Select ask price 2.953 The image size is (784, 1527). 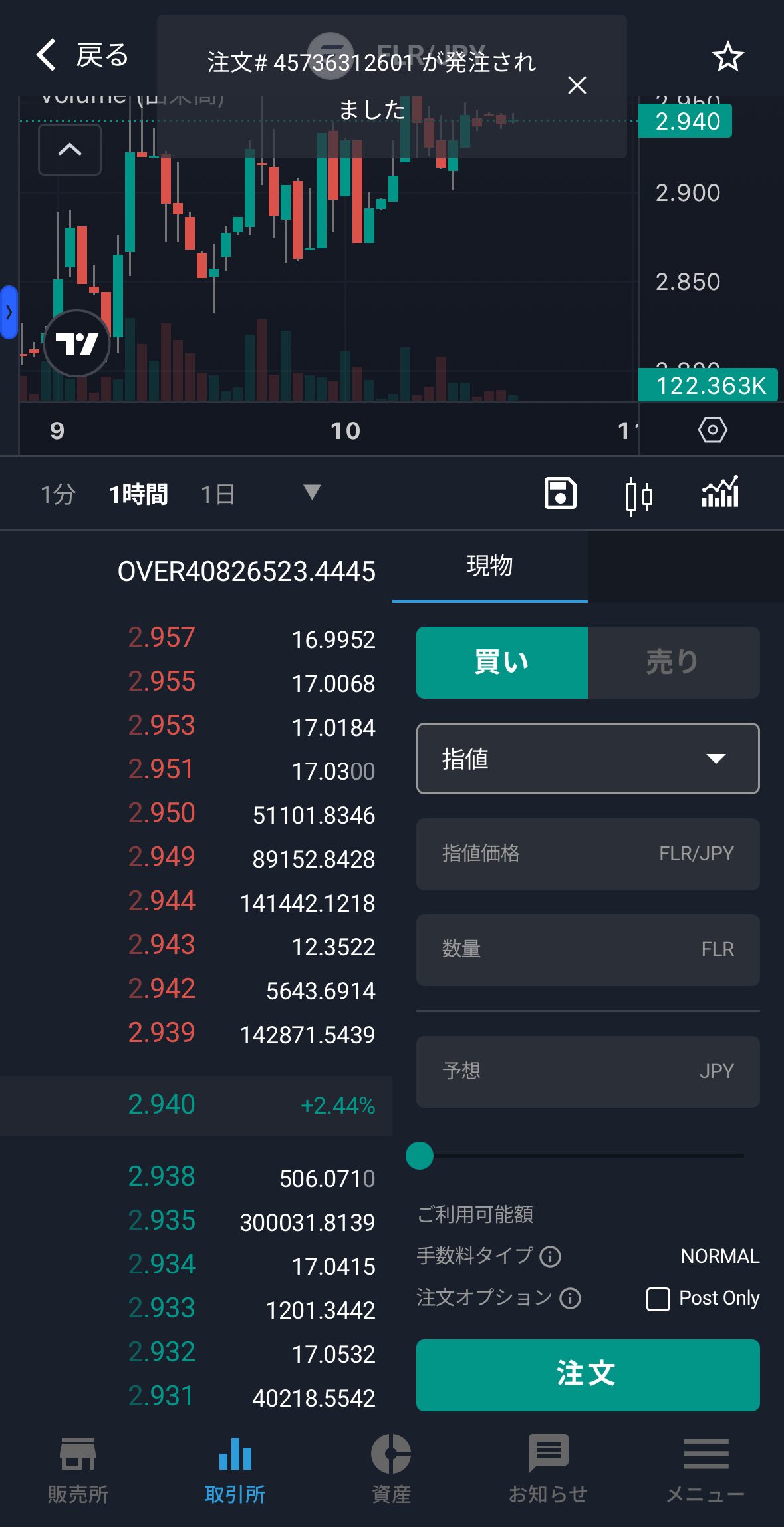[x=162, y=725]
